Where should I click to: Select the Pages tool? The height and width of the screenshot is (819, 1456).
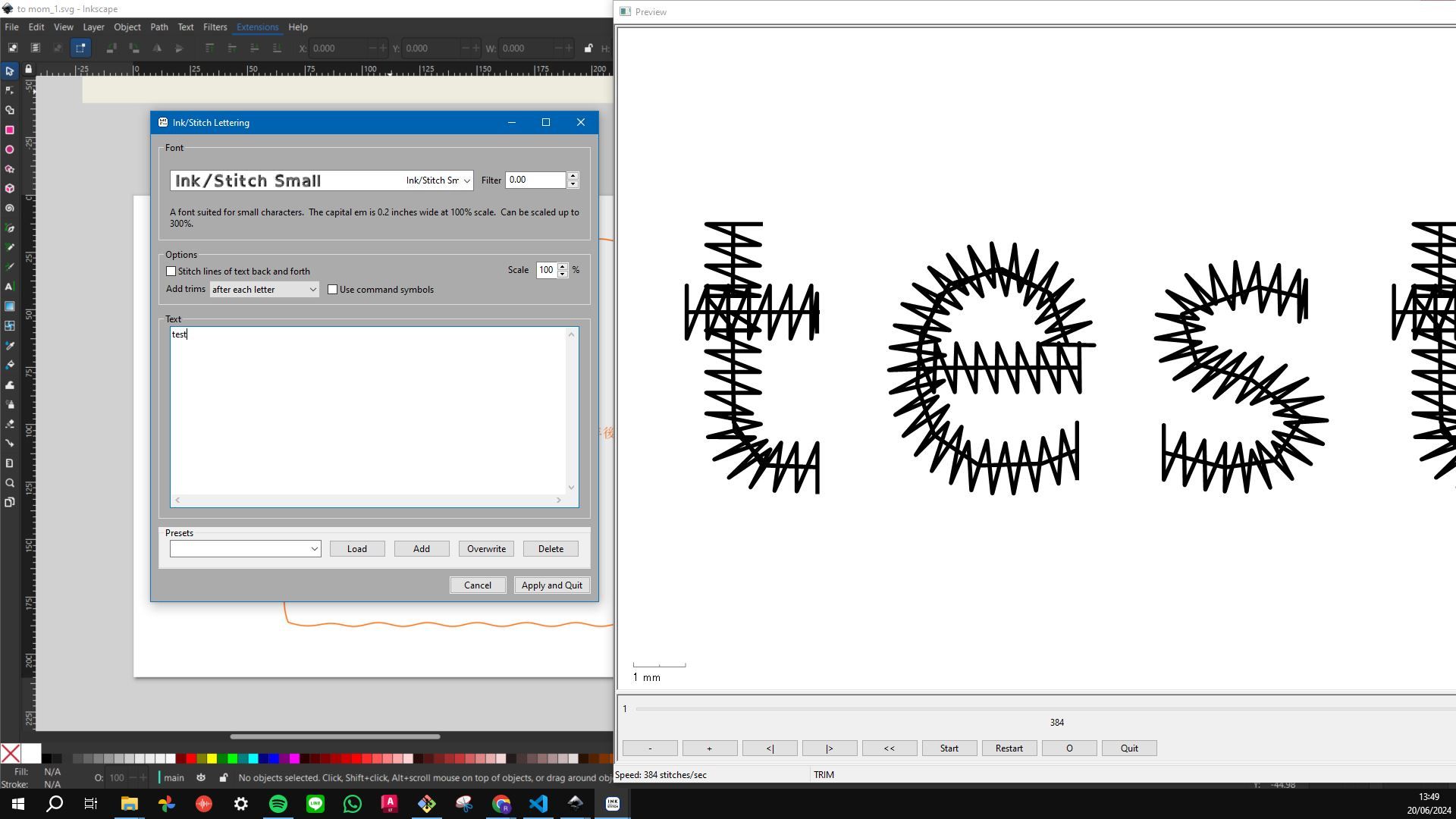point(10,502)
